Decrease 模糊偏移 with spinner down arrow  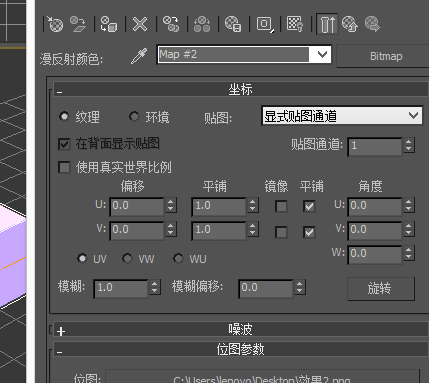[300, 291]
